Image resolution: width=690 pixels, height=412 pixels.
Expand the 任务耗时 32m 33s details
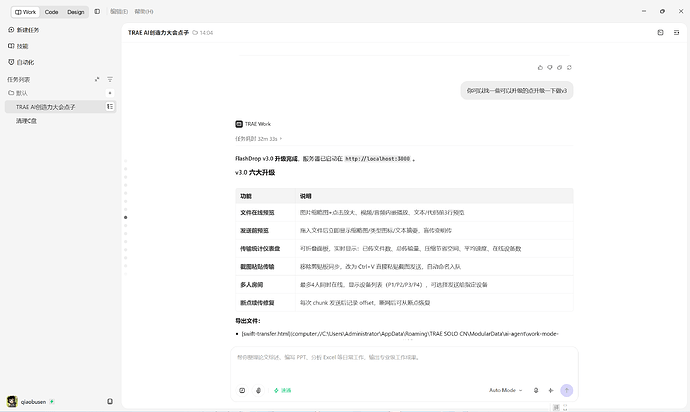(x=258, y=139)
